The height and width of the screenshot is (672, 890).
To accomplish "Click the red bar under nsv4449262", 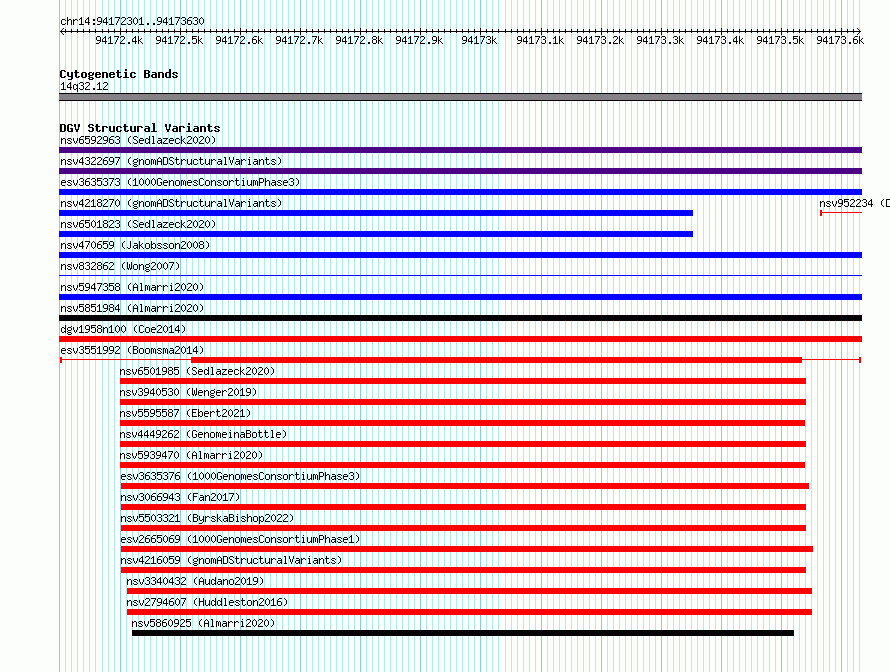I will pos(463,444).
